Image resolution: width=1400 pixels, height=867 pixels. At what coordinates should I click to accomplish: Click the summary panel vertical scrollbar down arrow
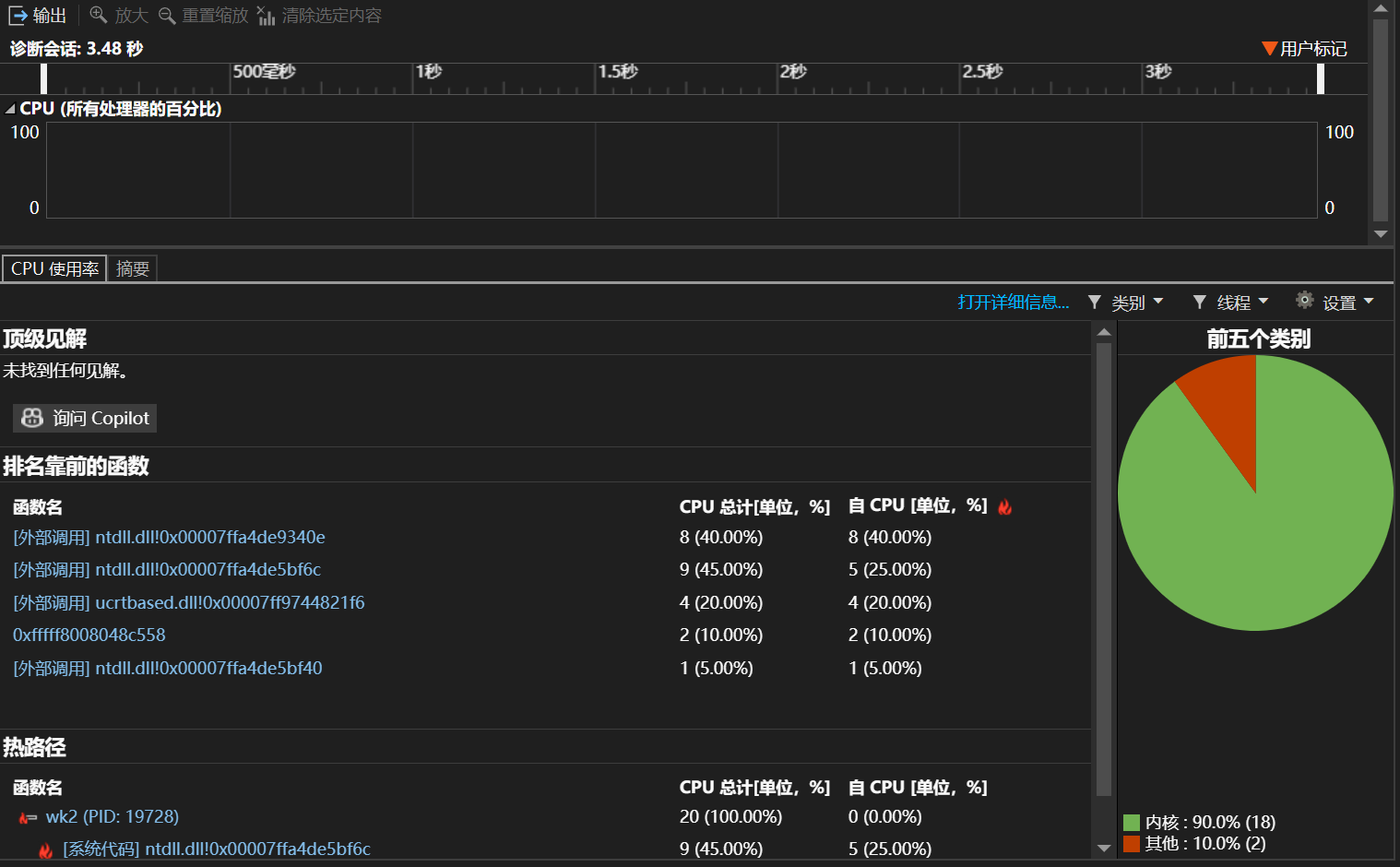click(x=1104, y=848)
